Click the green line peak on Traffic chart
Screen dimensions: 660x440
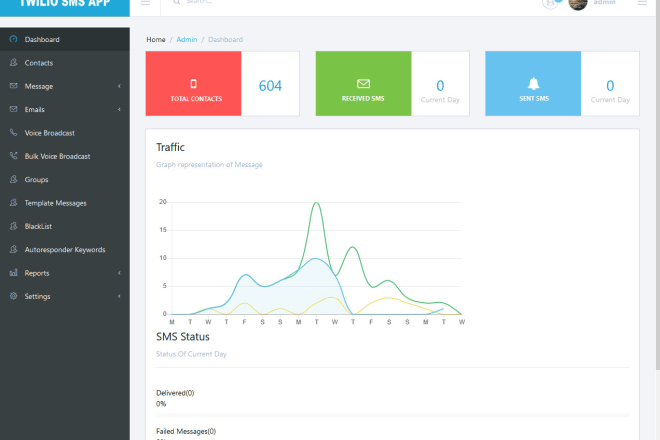click(x=317, y=203)
